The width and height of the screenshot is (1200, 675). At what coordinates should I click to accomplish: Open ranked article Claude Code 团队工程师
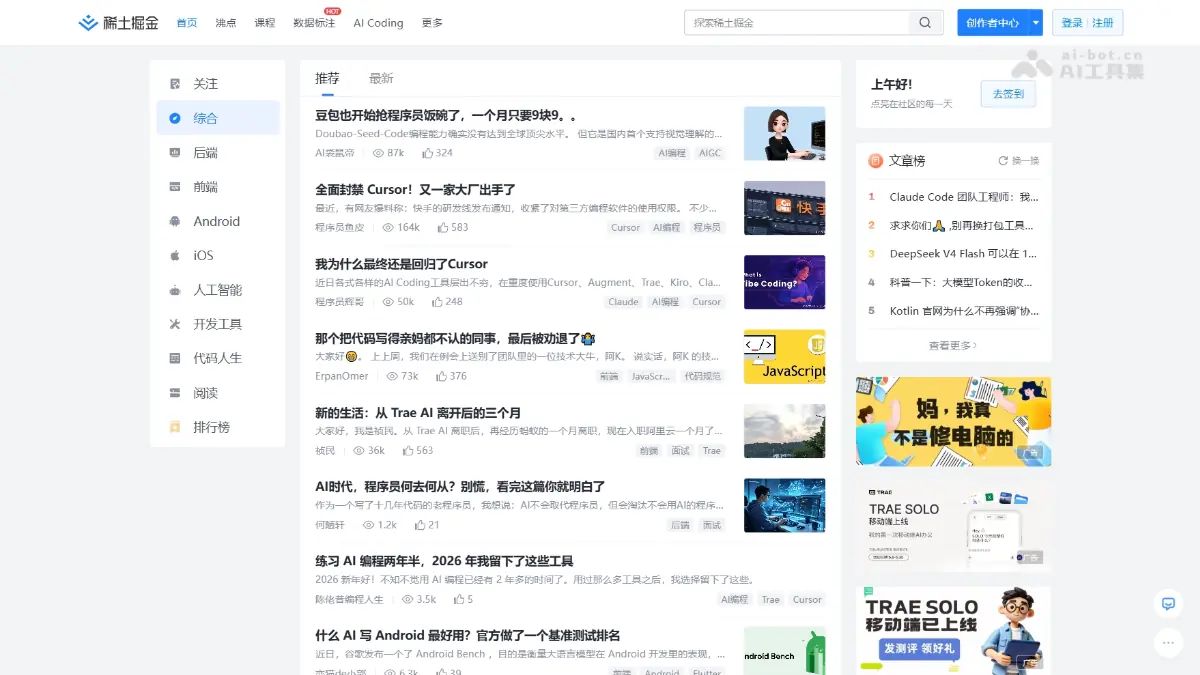pyautogui.click(x=964, y=197)
